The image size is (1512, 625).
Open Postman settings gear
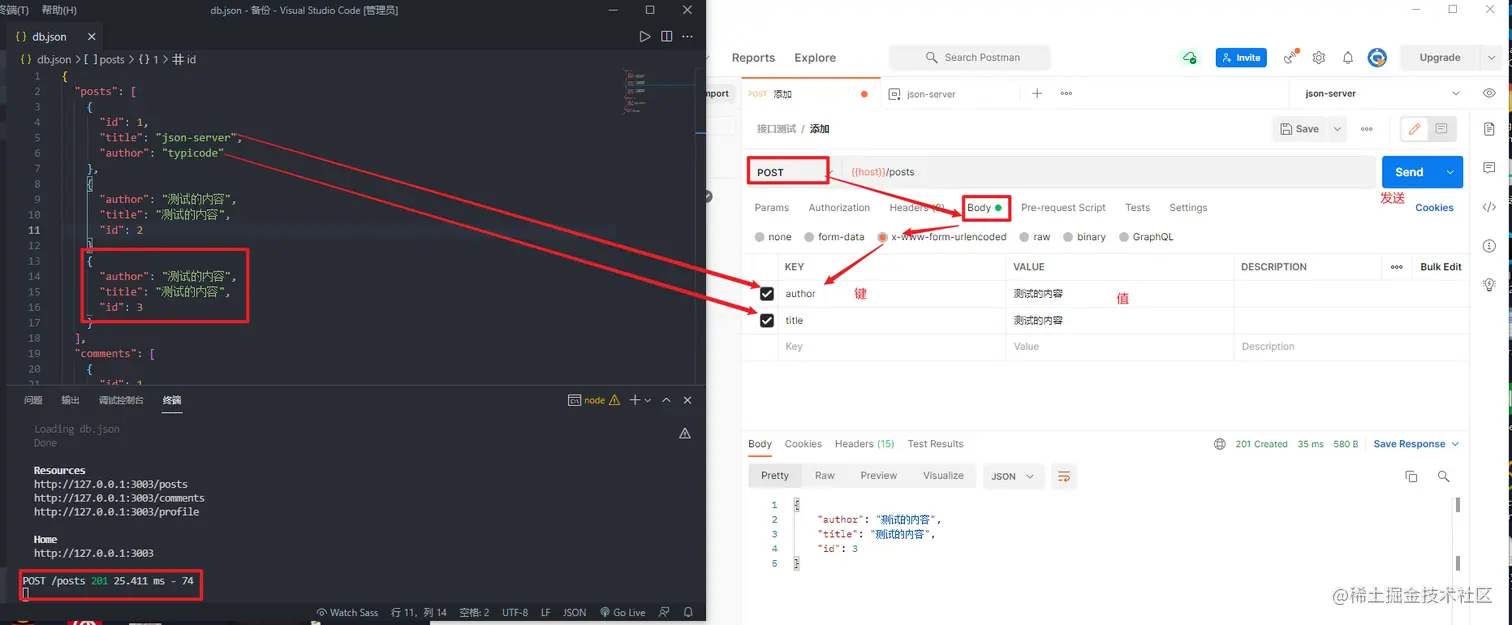(1319, 58)
